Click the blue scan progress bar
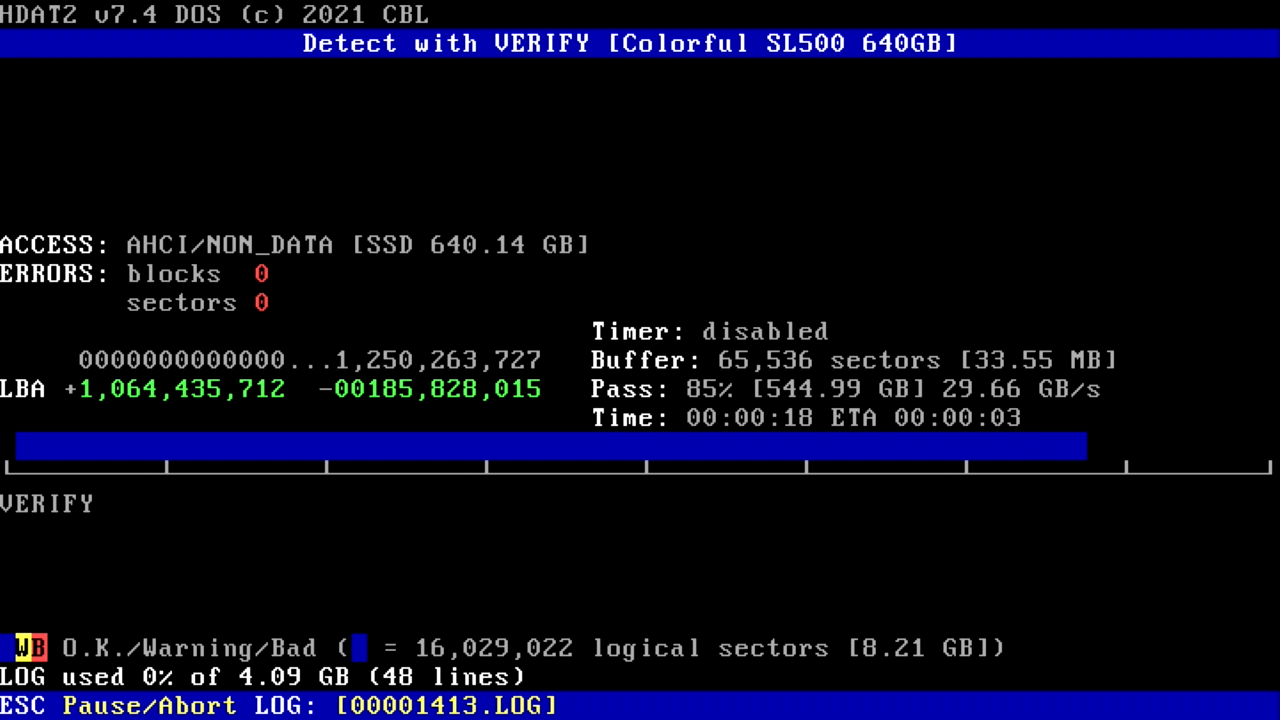This screenshot has height=720, width=1280. [551, 446]
